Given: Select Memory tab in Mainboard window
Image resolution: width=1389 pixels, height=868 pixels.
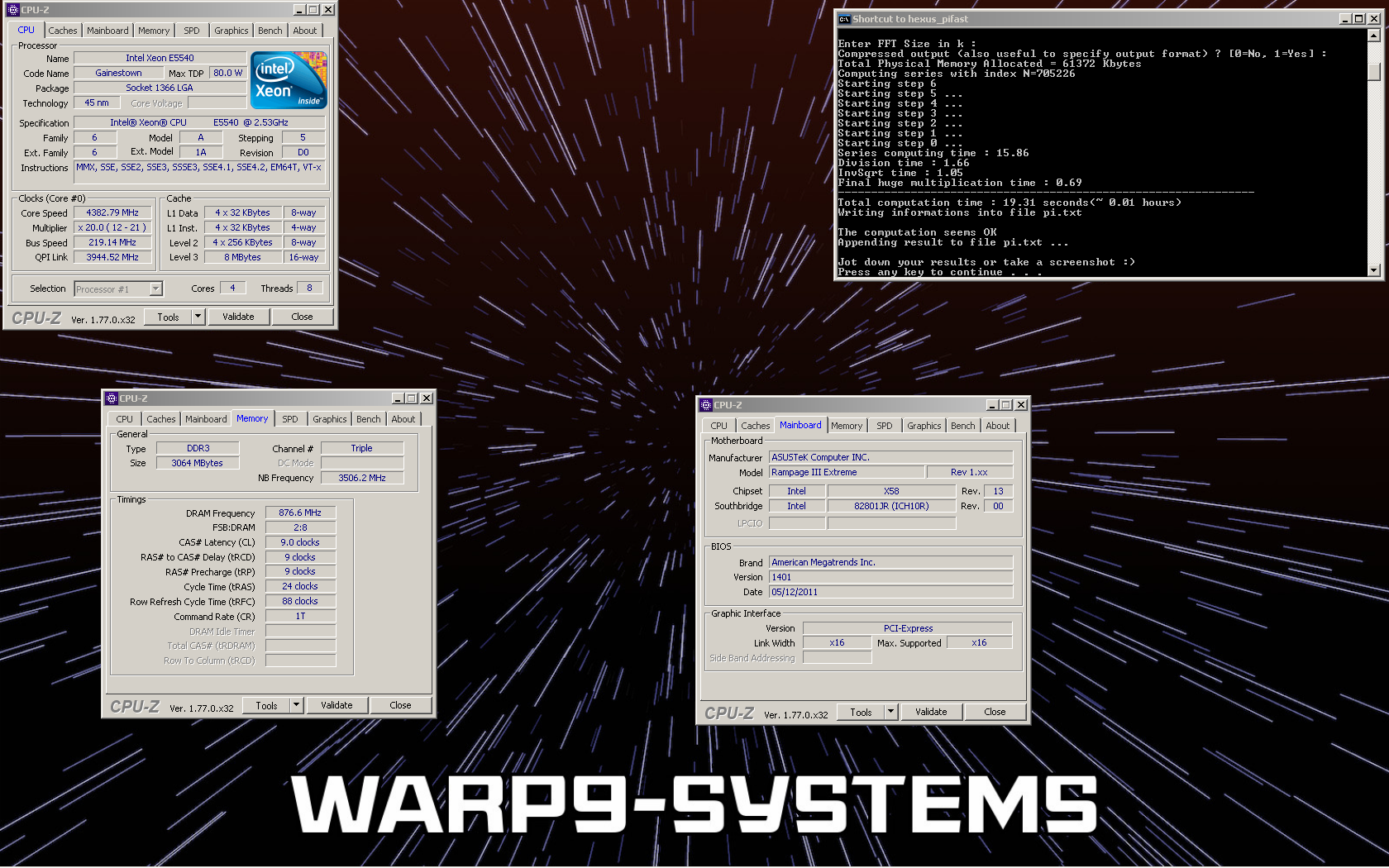Looking at the screenshot, I should [x=847, y=426].
